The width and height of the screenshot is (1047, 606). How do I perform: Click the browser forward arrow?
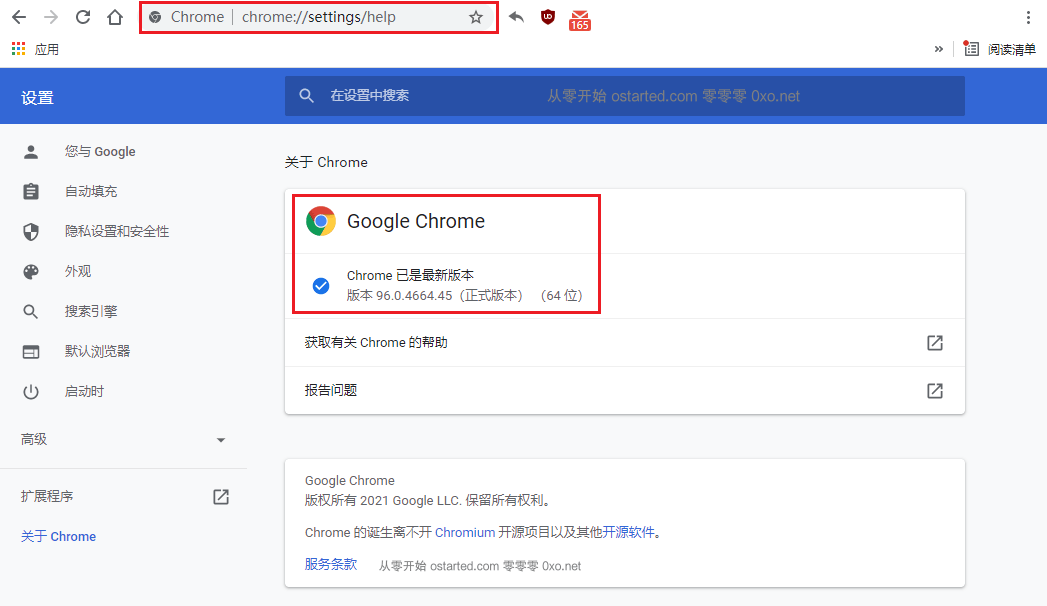pyautogui.click(x=51, y=17)
